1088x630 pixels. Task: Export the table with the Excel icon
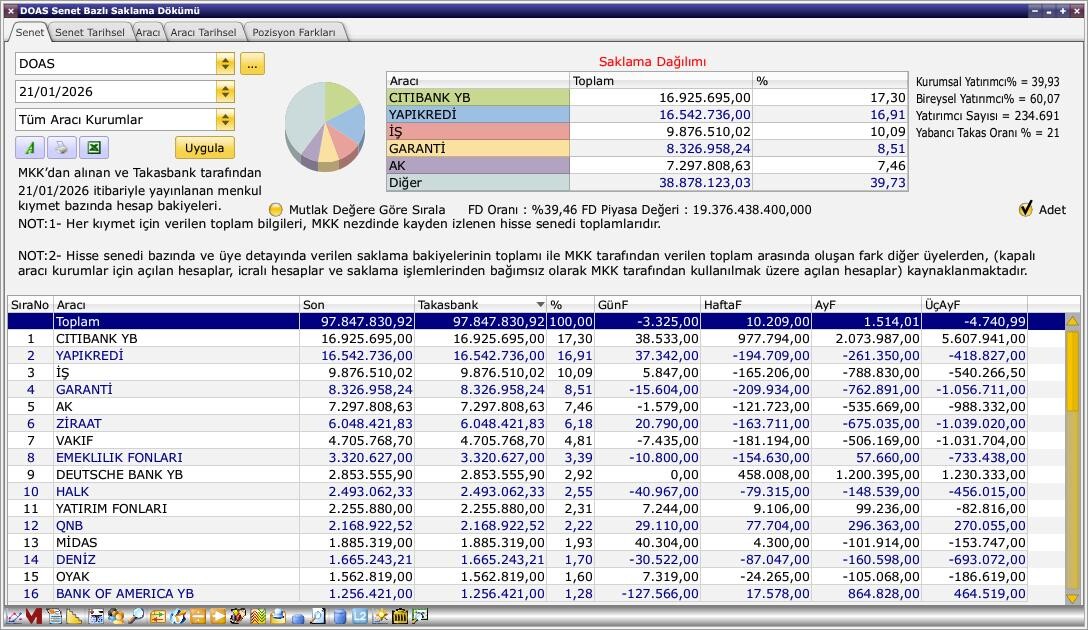[x=93, y=148]
